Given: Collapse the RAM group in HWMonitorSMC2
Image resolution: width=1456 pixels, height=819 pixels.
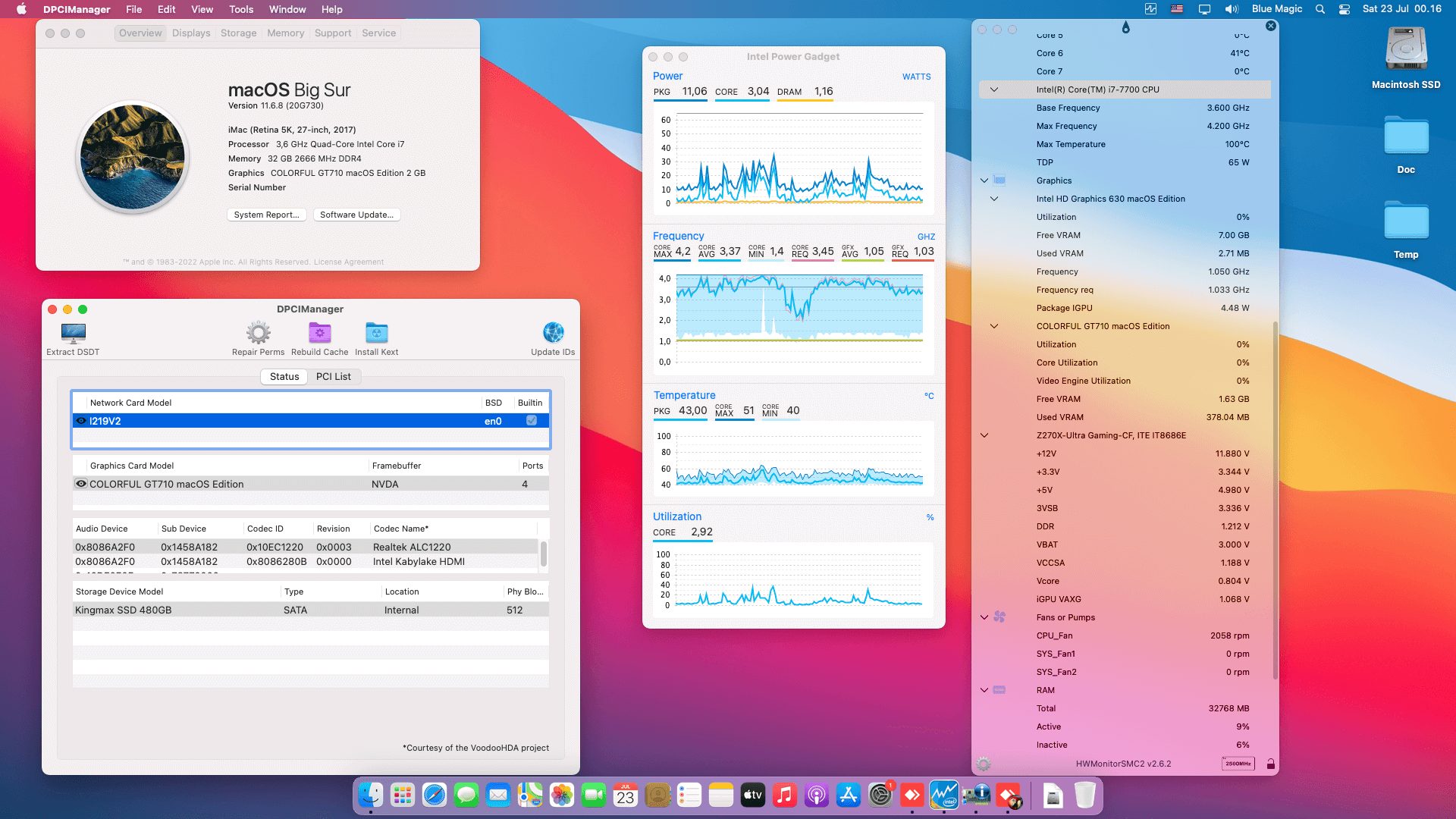Looking at the screenshot, I should coord(984,690).
